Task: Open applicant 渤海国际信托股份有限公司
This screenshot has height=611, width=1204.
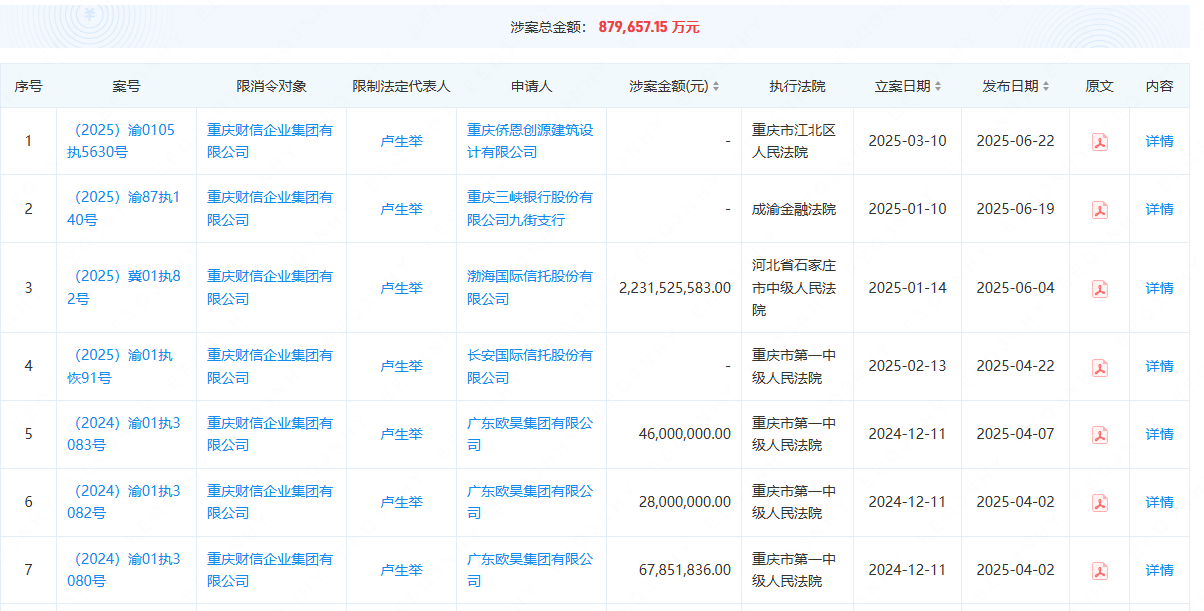Action: 530,288
